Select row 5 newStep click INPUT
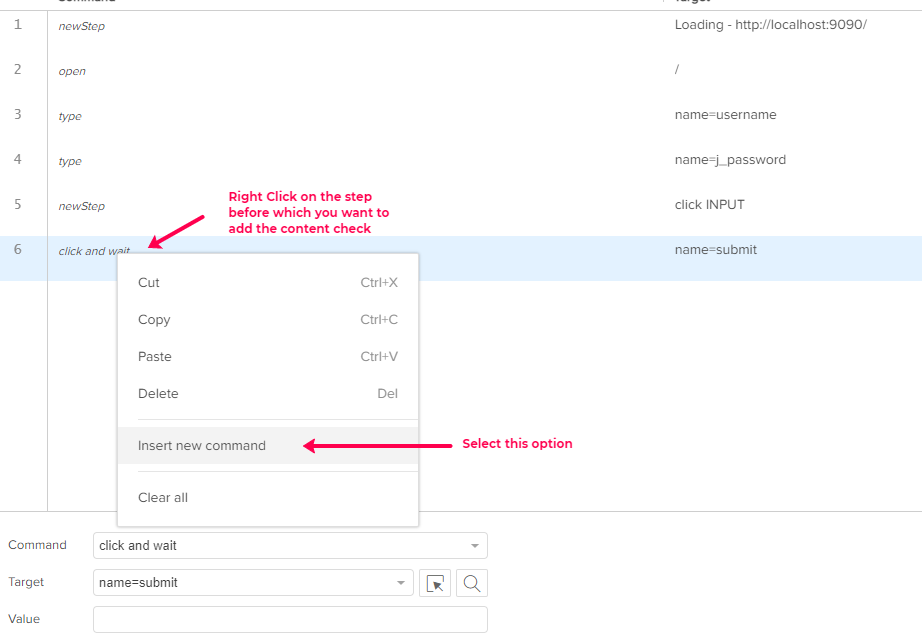The width and height of the screenshot is (922, 641). [x=82, y=206]
